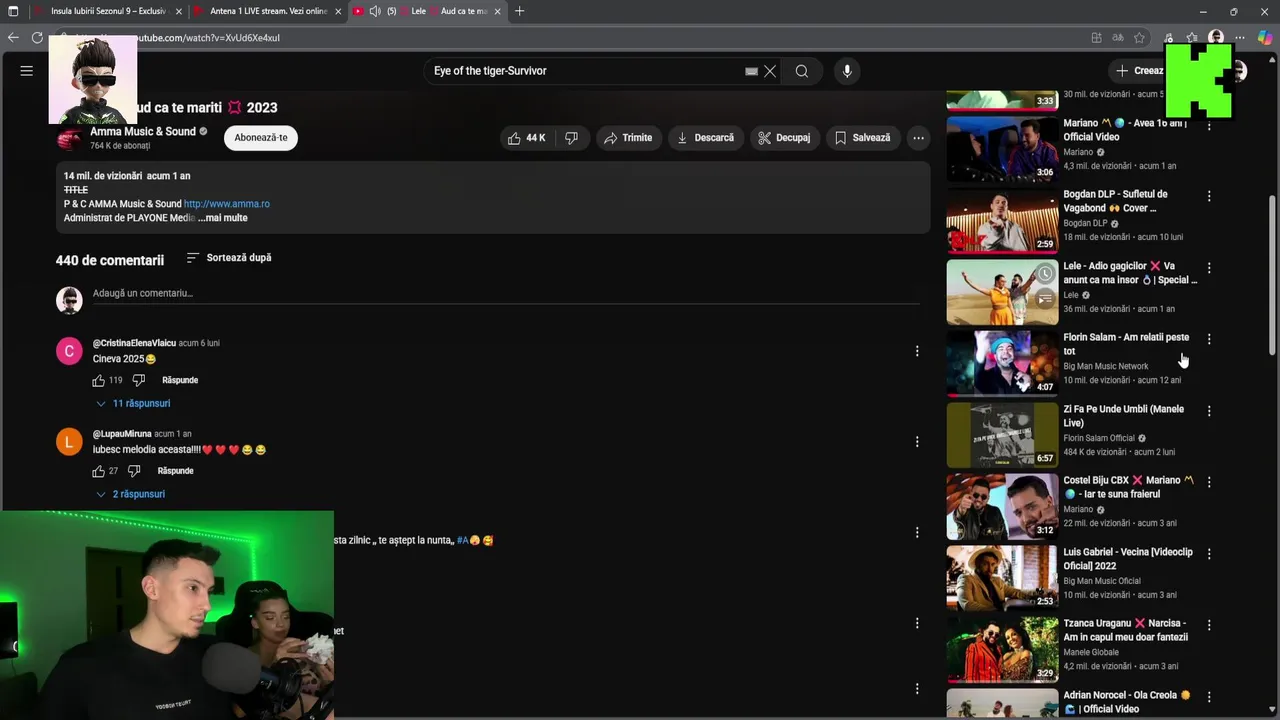Open @CristinaElenaVlaicu commenter profile
Viewport: 1280px width, 720px height.
(134, 343)
